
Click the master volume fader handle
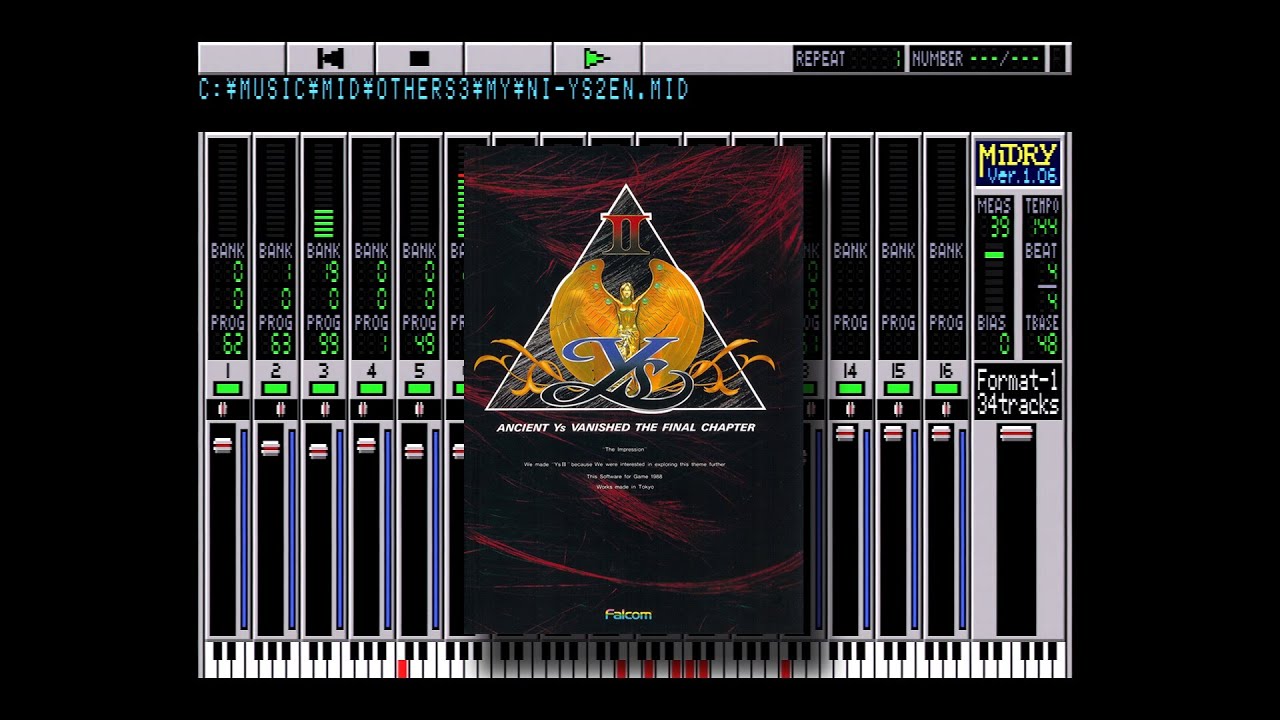1016,433
